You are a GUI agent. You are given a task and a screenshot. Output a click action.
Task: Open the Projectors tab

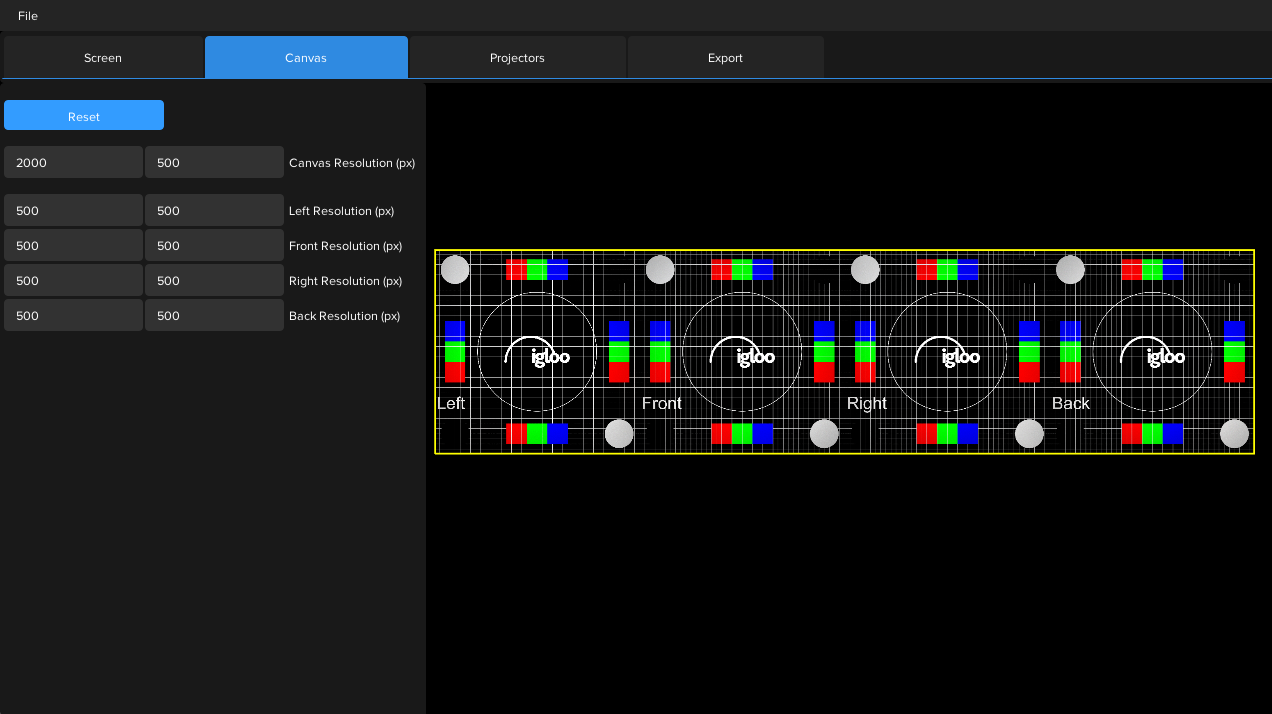click(517, 58)
